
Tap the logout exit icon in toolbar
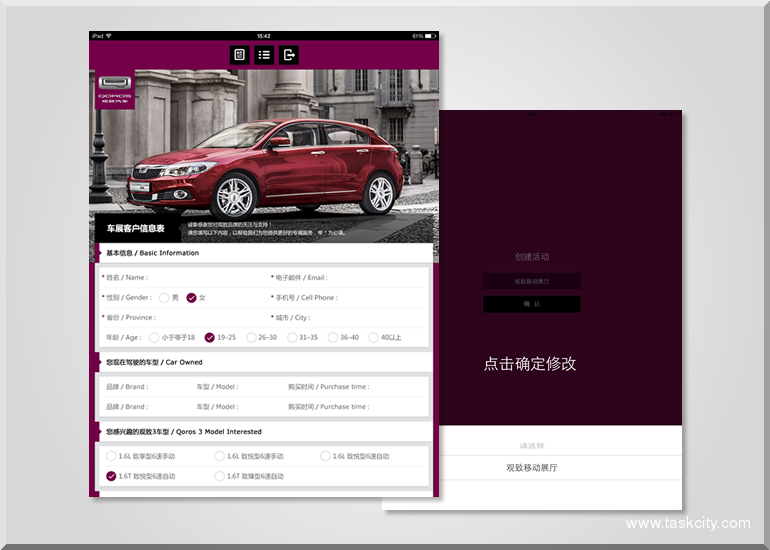pos(289,55)
